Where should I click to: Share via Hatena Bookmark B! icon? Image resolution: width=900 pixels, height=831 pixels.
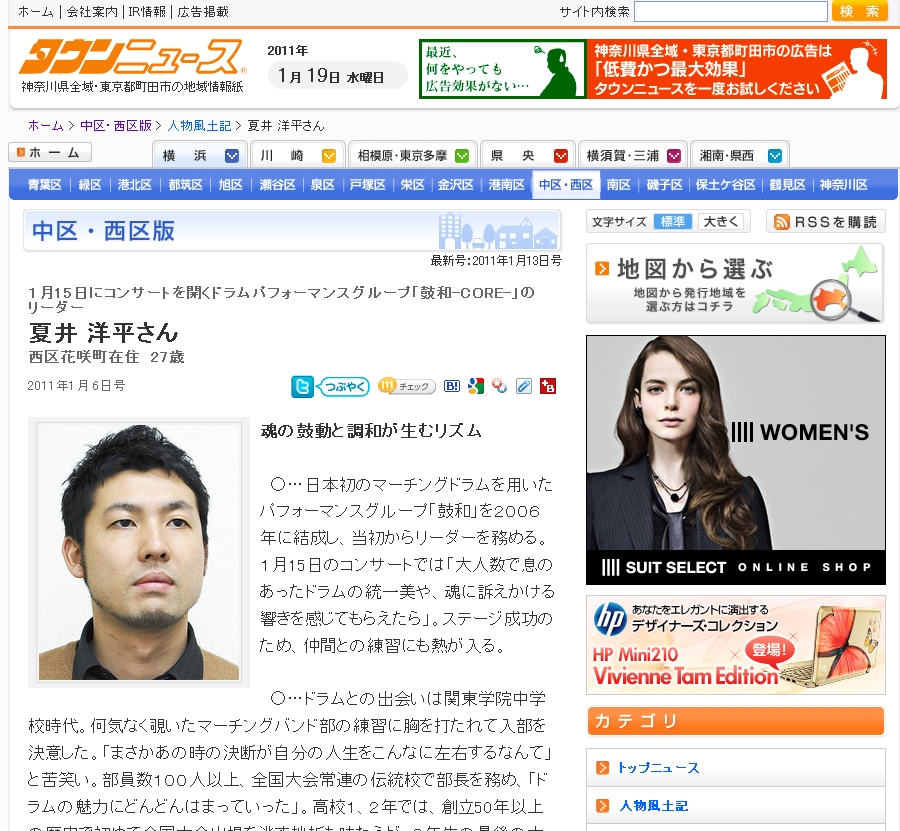coord(451,386)
